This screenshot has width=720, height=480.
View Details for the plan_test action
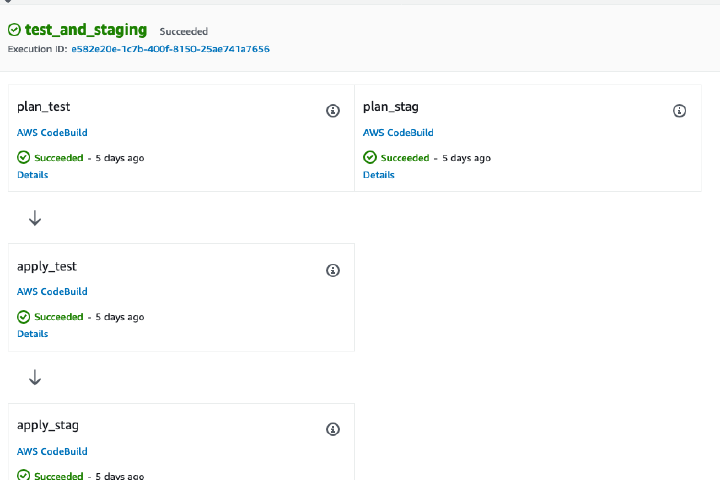tap(32, 175)
